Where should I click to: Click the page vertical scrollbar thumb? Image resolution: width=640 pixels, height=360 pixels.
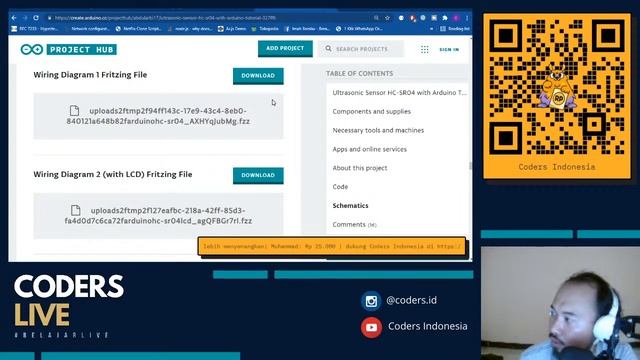tap(470, 166)
